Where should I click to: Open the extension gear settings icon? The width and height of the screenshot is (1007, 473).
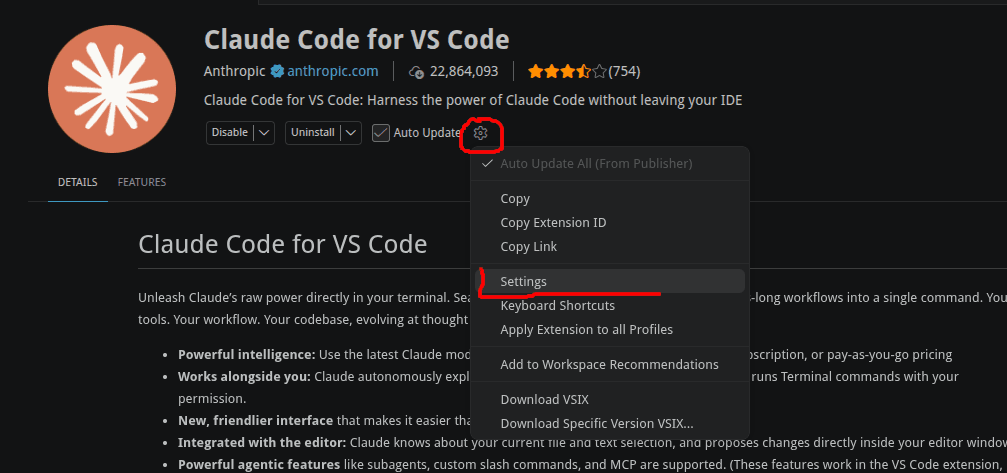[x=480, y=133]
